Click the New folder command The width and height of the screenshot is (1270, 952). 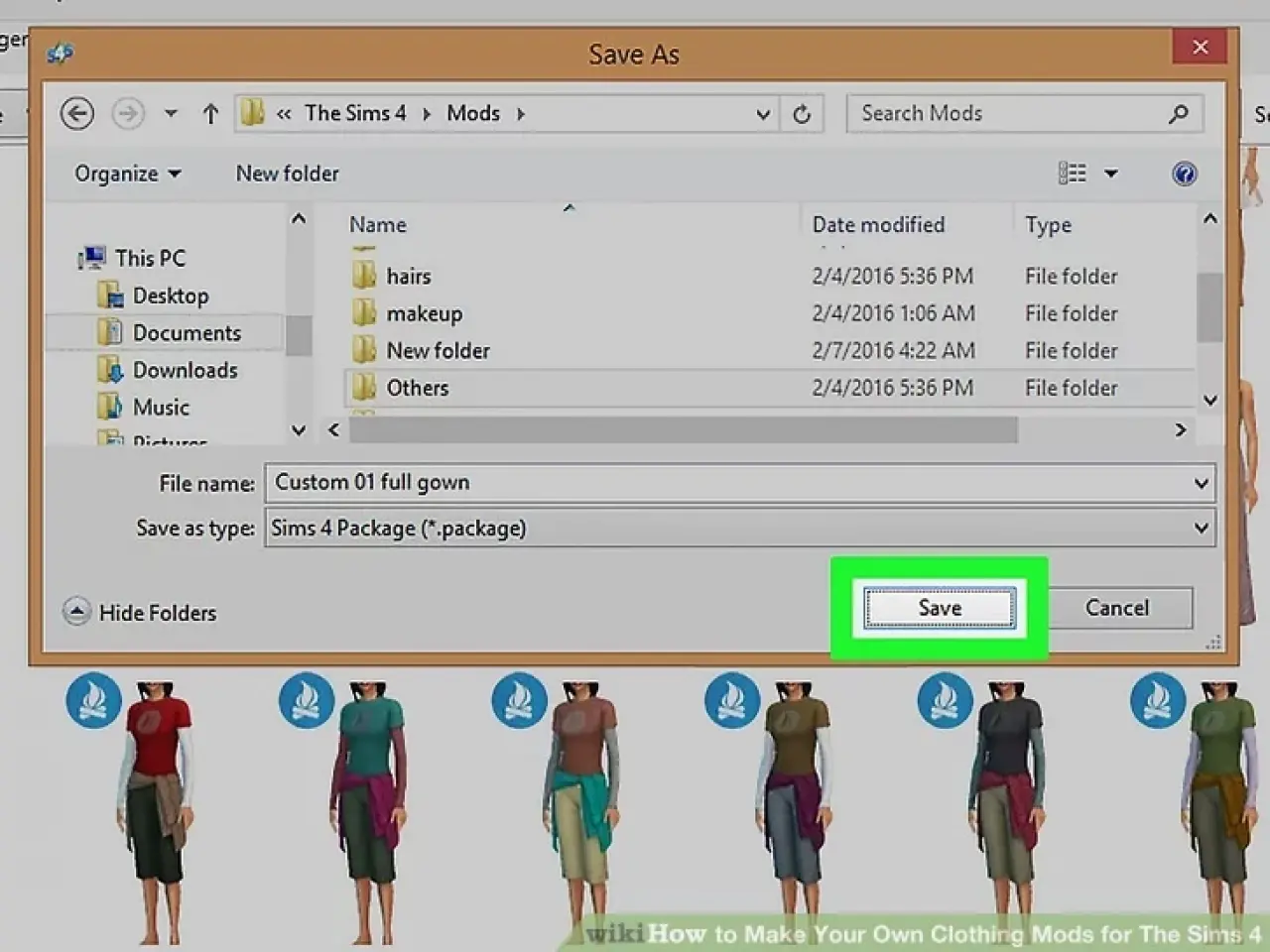tap(287, 174)
